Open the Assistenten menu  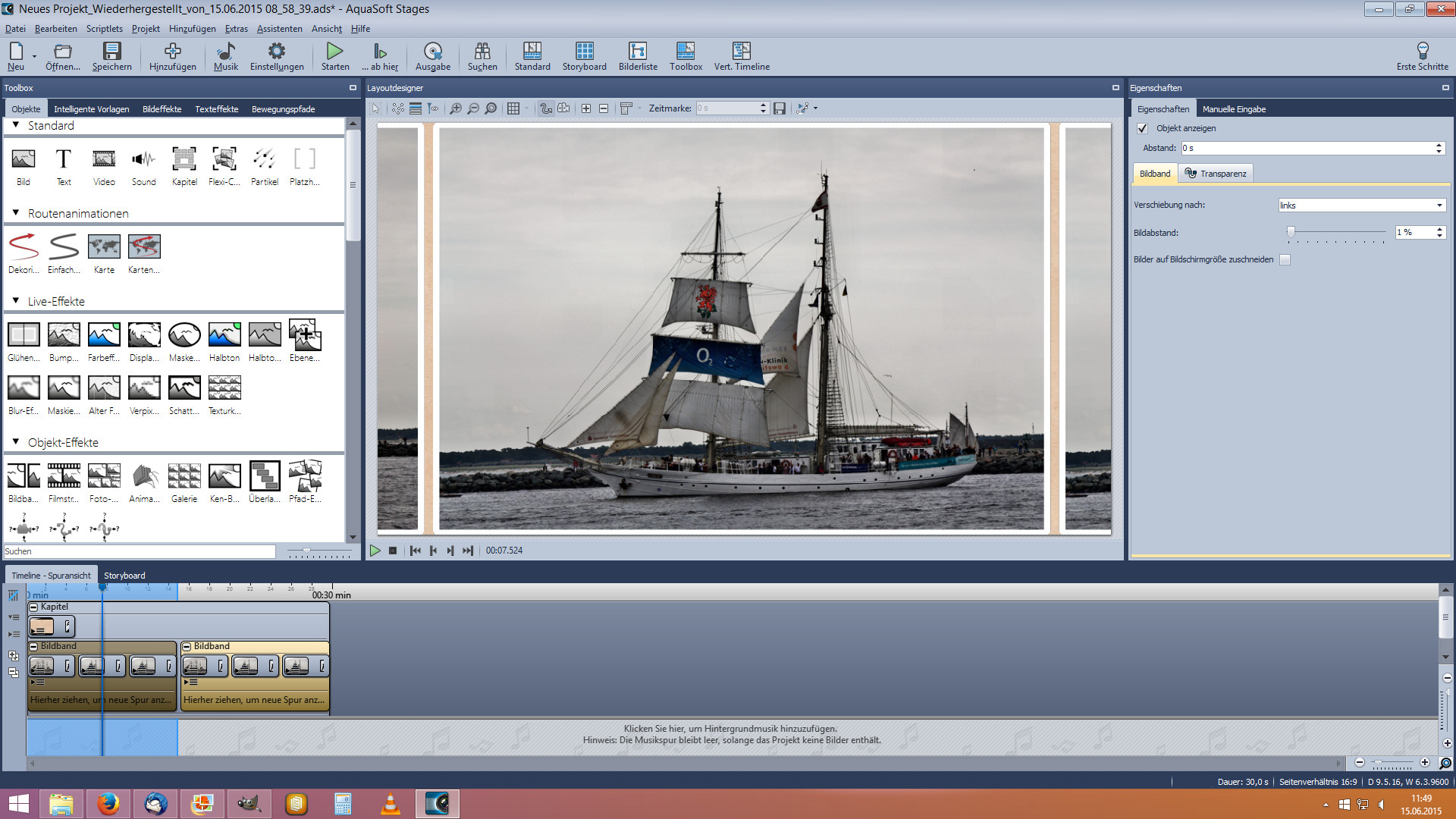(x=279, y=29)
